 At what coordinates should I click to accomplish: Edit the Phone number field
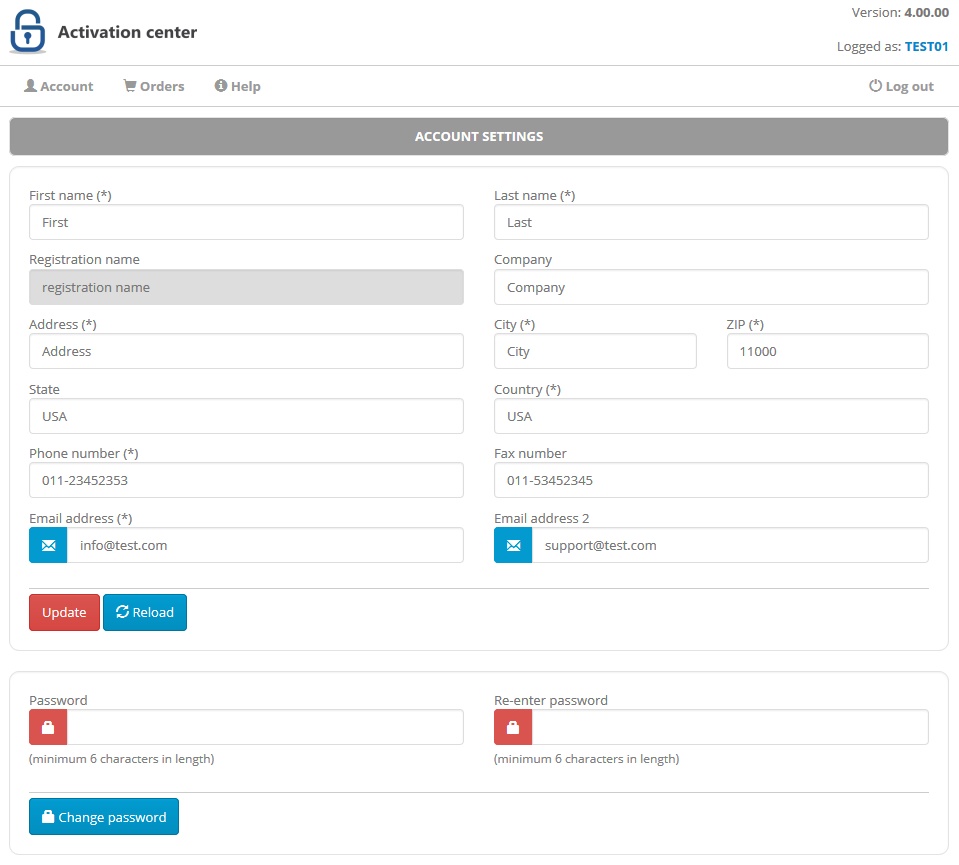246,480
